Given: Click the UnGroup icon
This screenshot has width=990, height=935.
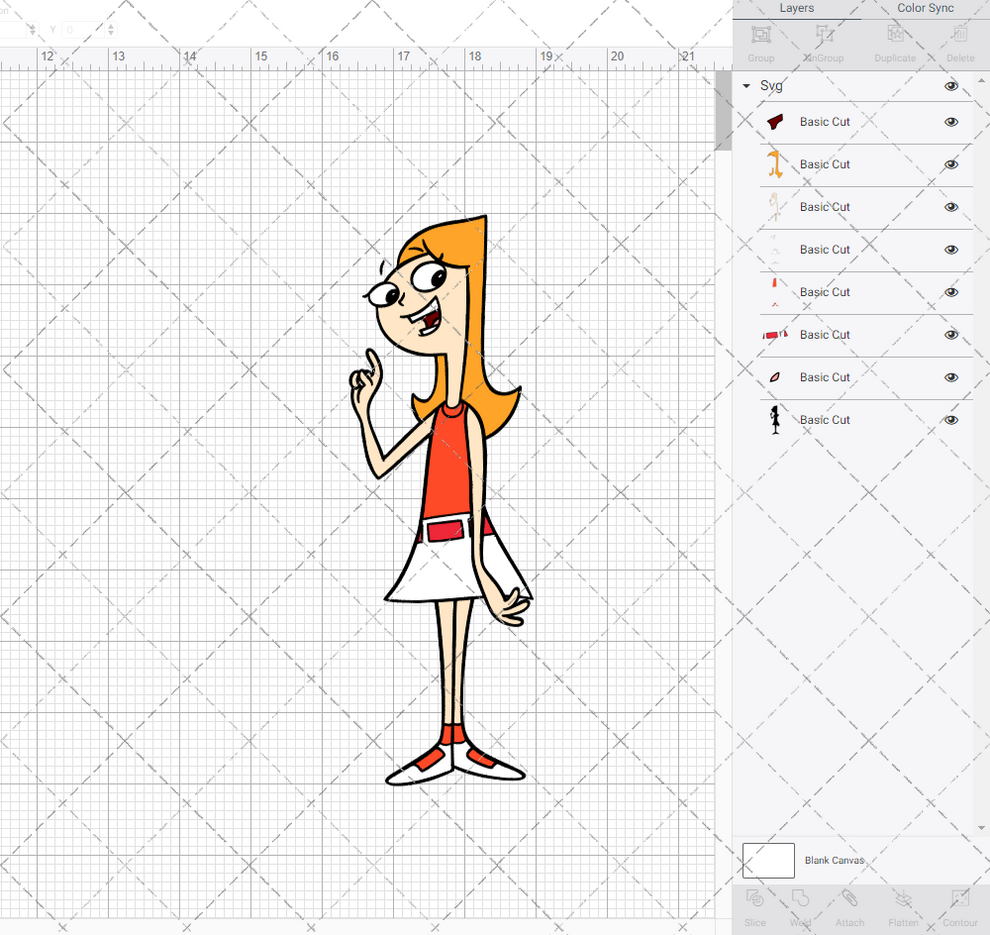Looking at the screenshot, I should tap(823, 38).
